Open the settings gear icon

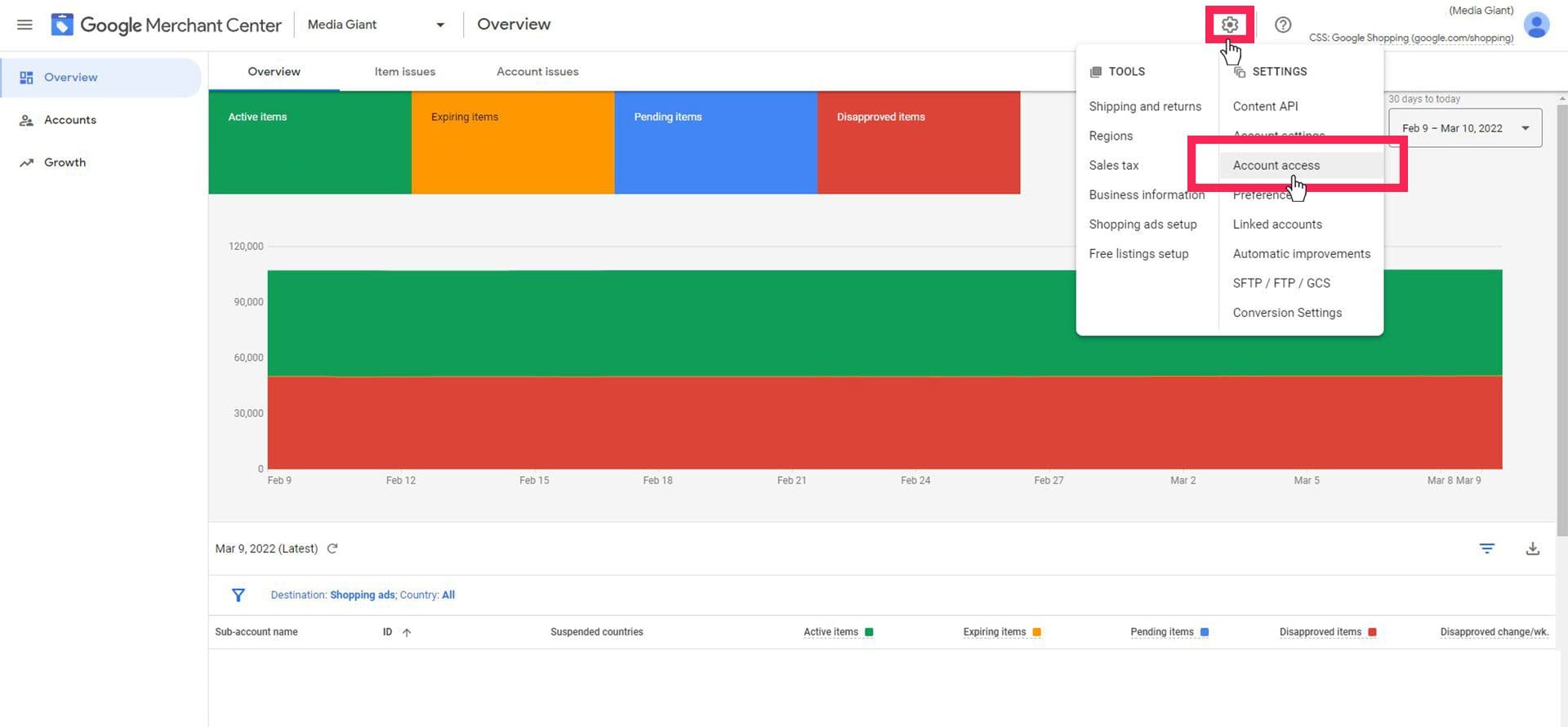[1230, 25]
